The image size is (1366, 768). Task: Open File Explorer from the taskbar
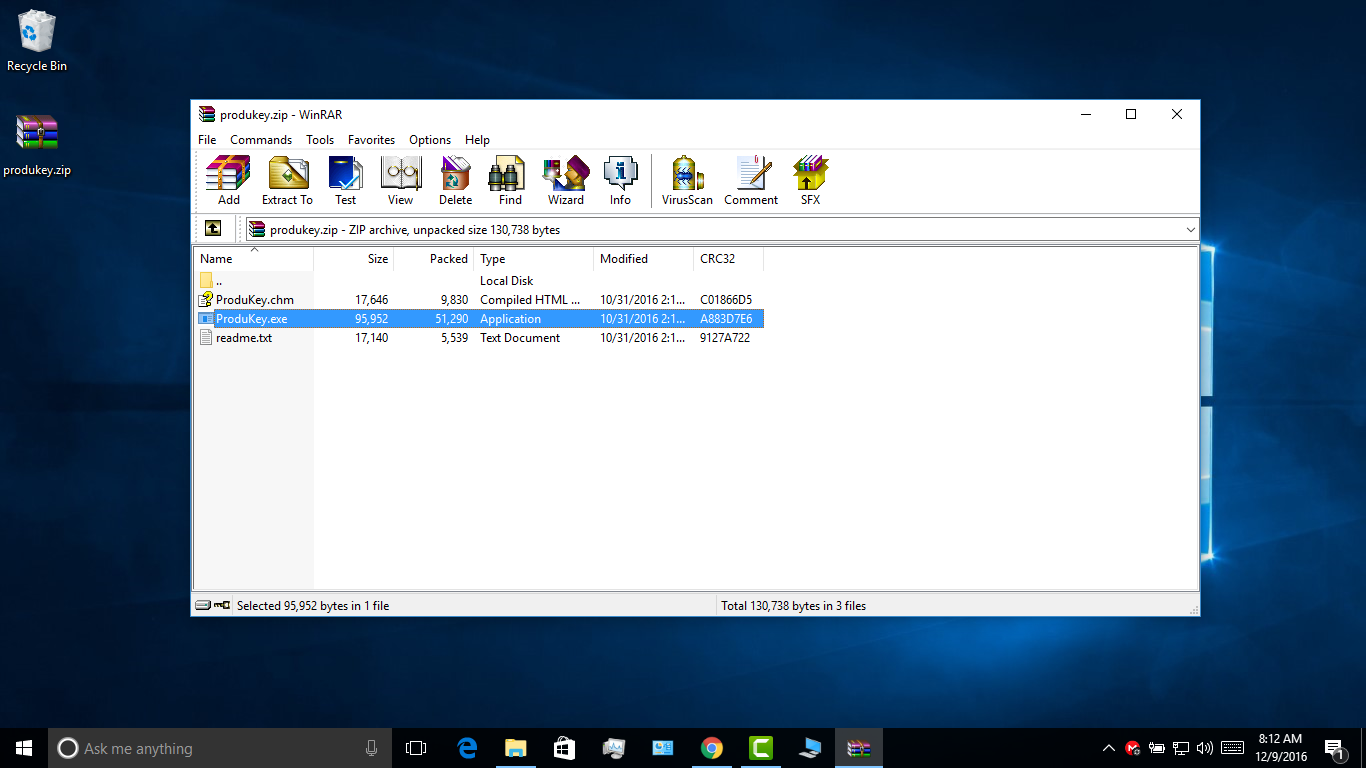[515, 748]
